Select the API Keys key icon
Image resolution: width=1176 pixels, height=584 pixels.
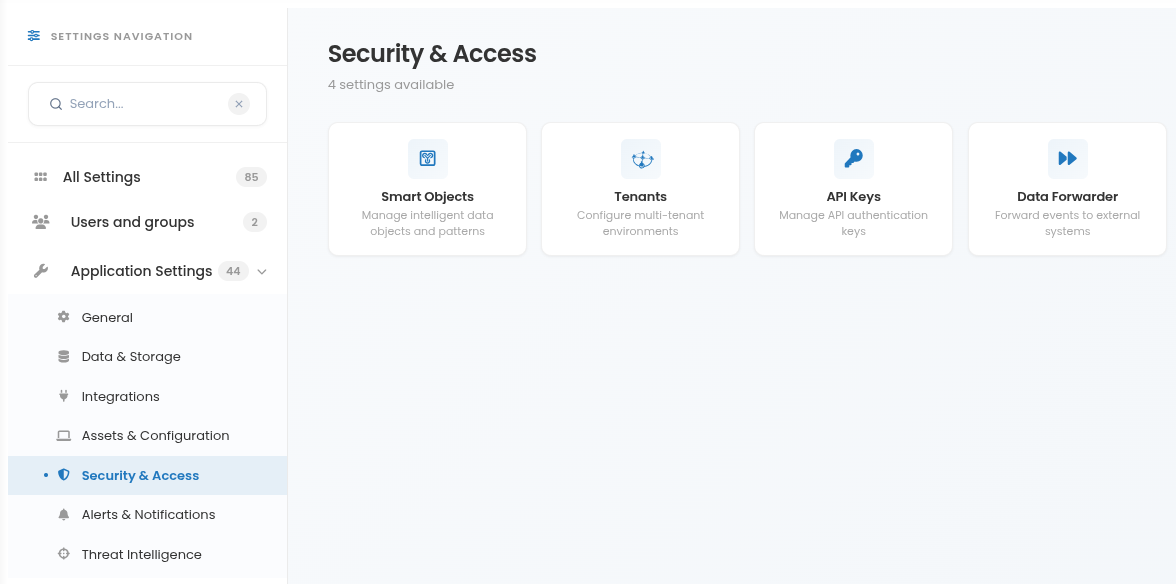(854, 158)
